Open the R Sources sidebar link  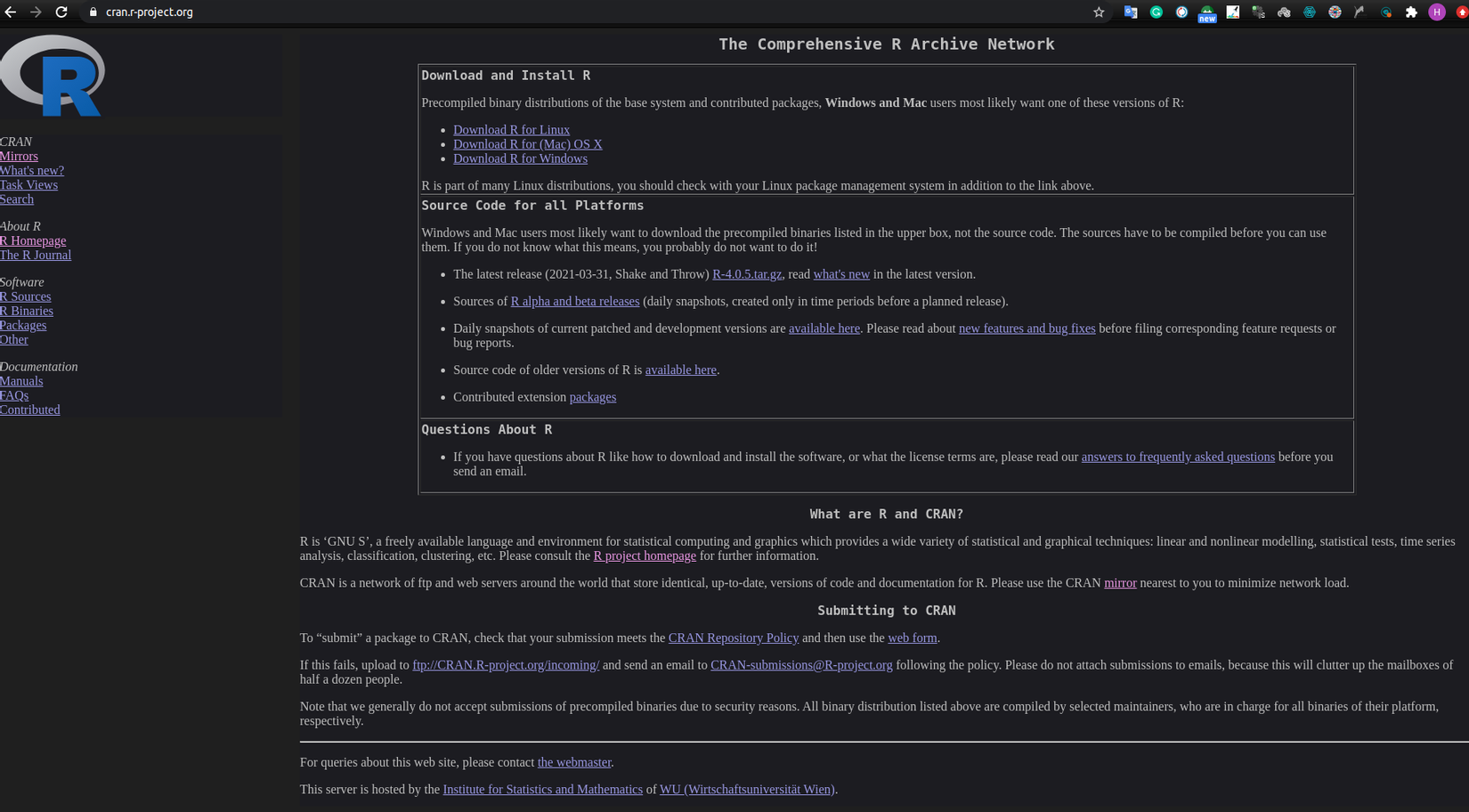click(25, 297)
